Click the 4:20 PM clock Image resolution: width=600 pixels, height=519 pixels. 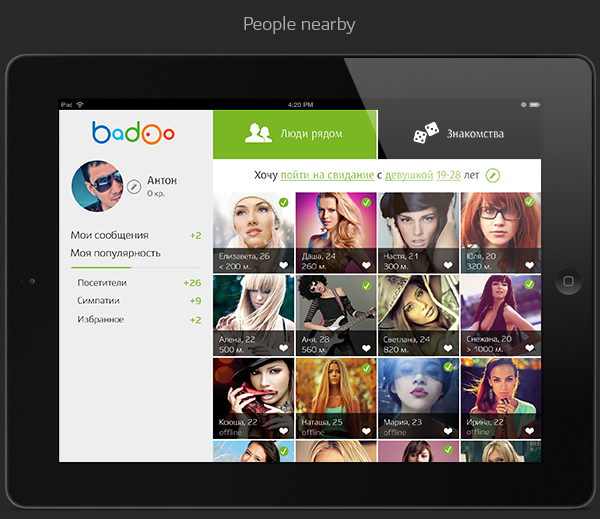point(300,104)
